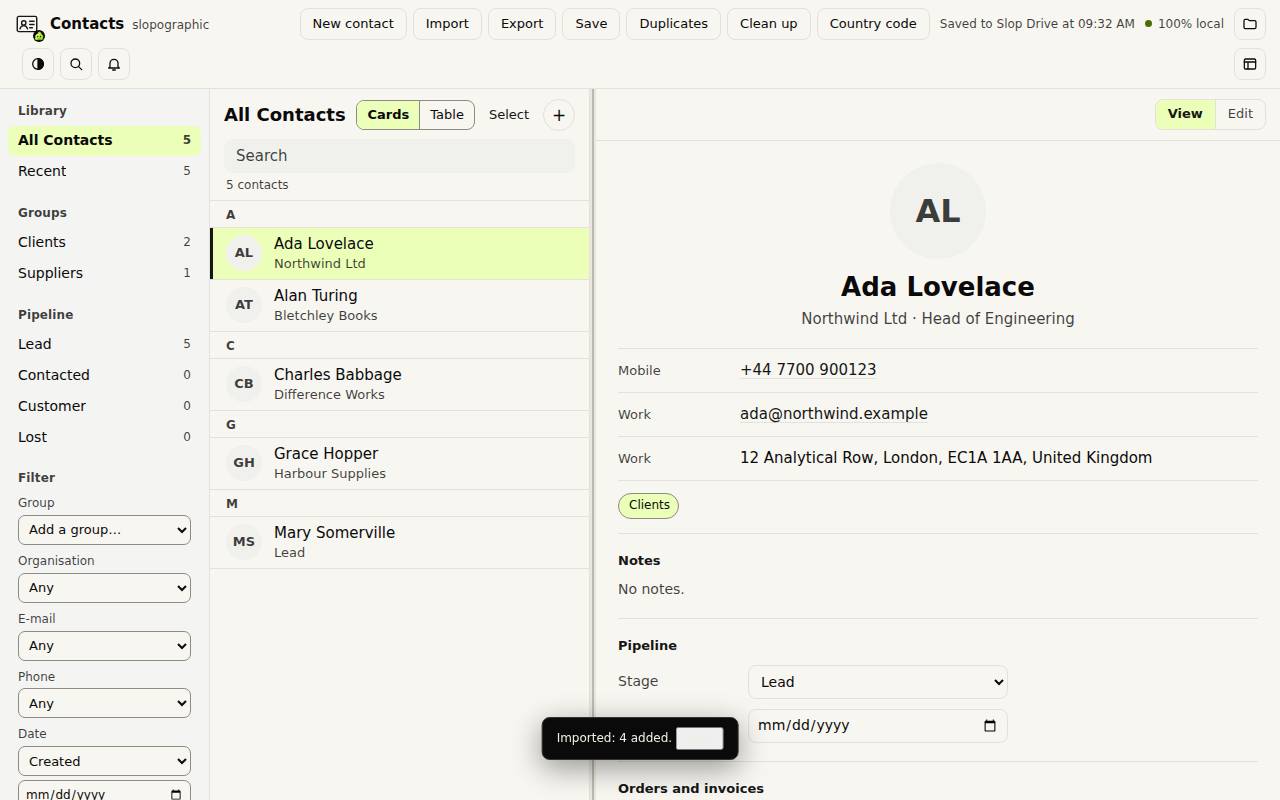Select All Contacts in Library
The height and width of the screenshot is (800, 1280).
(x=104, y=140)
